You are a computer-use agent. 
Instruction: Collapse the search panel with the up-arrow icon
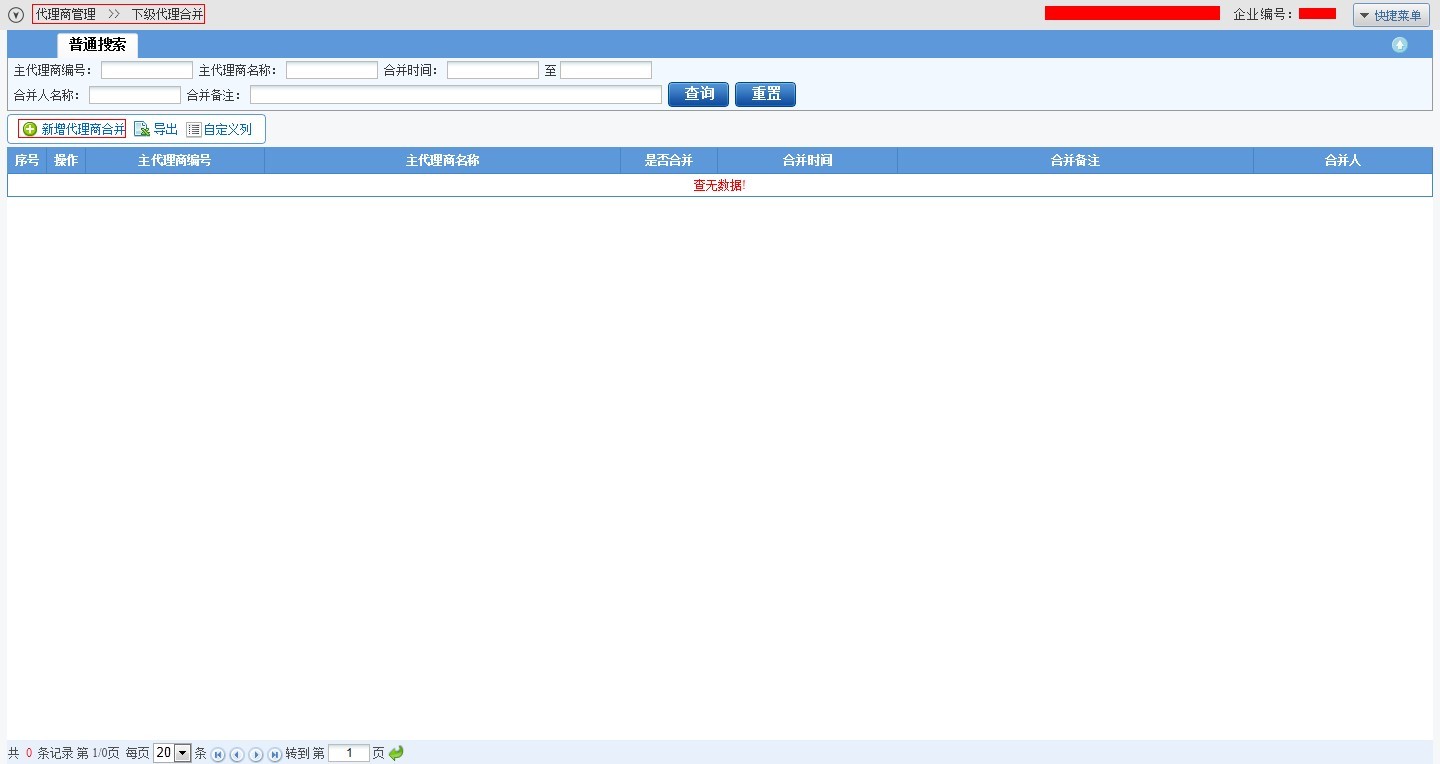pyautogui.click(x=1399, y=45)
